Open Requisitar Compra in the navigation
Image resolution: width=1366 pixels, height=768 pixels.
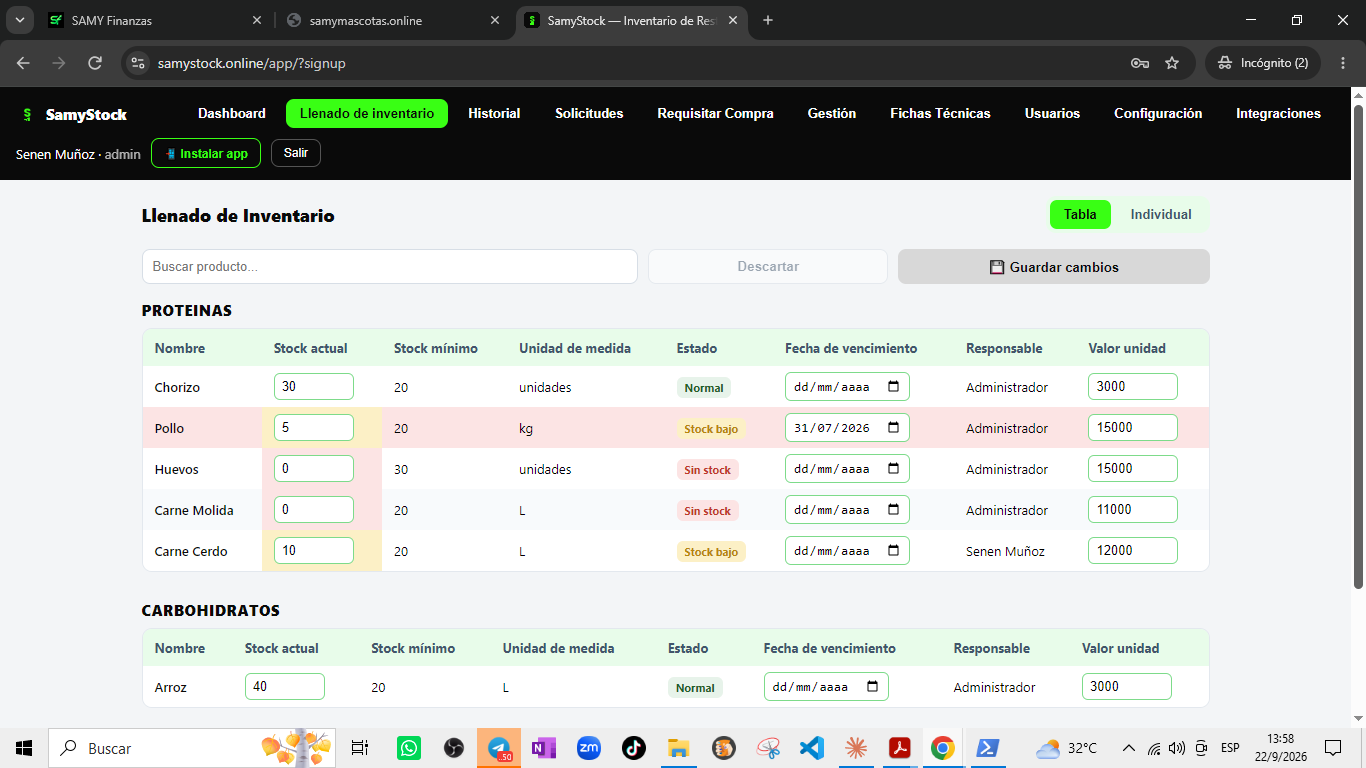point(715,114)
